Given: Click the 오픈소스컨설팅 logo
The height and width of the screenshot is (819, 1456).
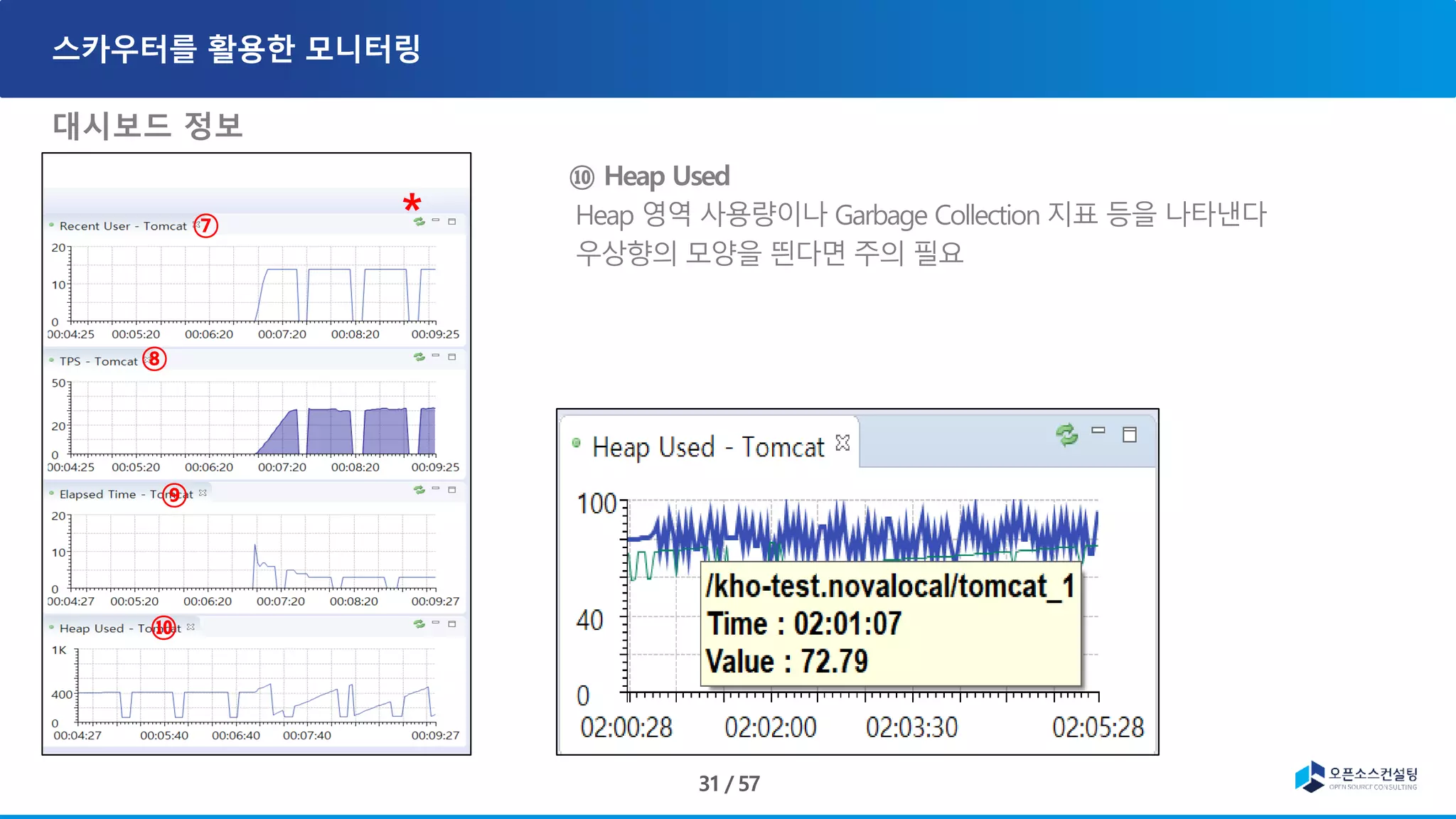Looking at the screenshot, I should [x=1356, y=776].
